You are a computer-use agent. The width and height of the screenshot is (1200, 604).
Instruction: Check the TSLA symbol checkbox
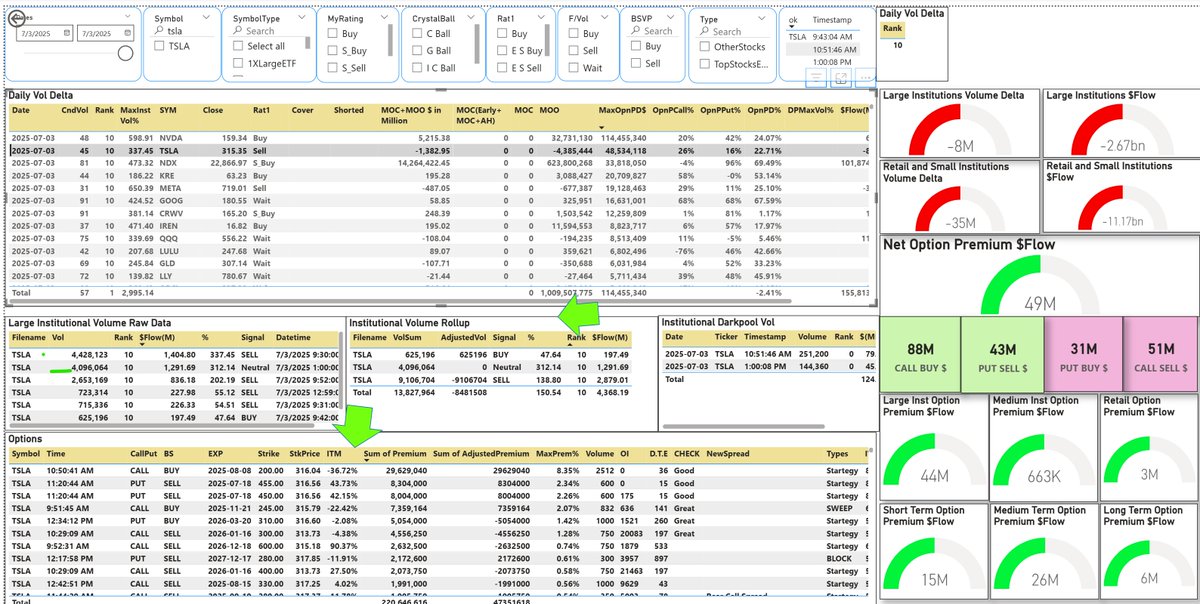[x=160, y=46]
